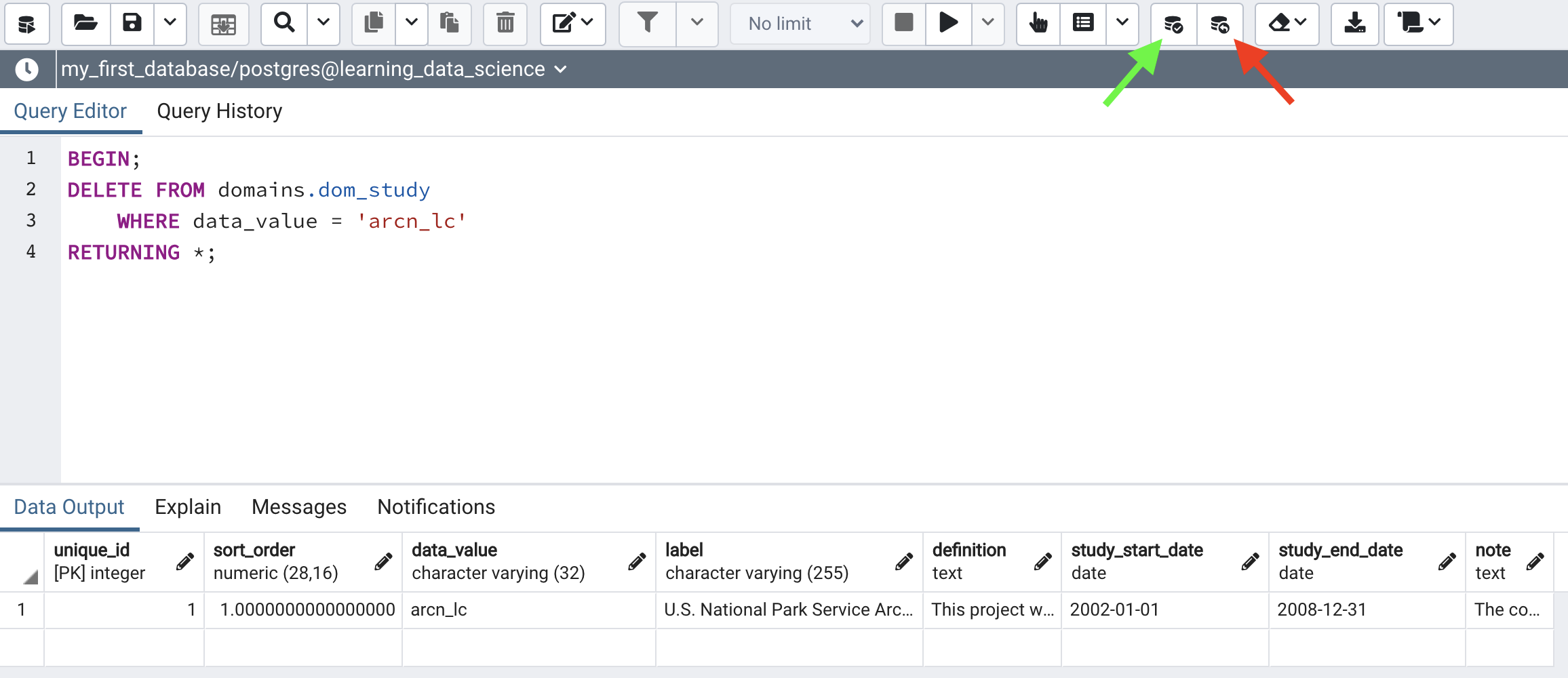Open the Notifications tab
Viewport: 1568px width, 678px height.
click(x=436, y=507)
